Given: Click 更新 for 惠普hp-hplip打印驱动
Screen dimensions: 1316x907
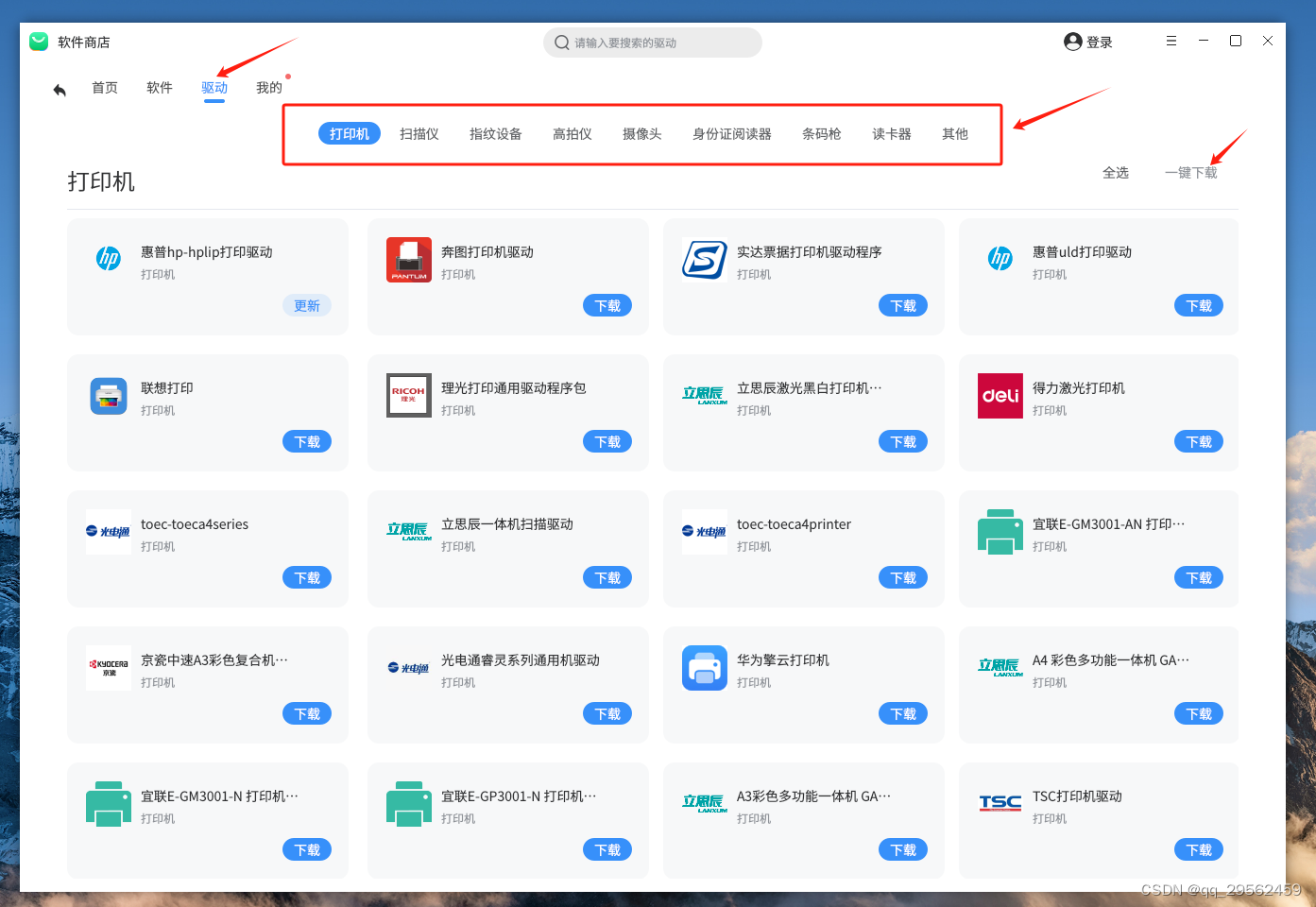Looking at the screenshot, I should click(x=307, y=306).
